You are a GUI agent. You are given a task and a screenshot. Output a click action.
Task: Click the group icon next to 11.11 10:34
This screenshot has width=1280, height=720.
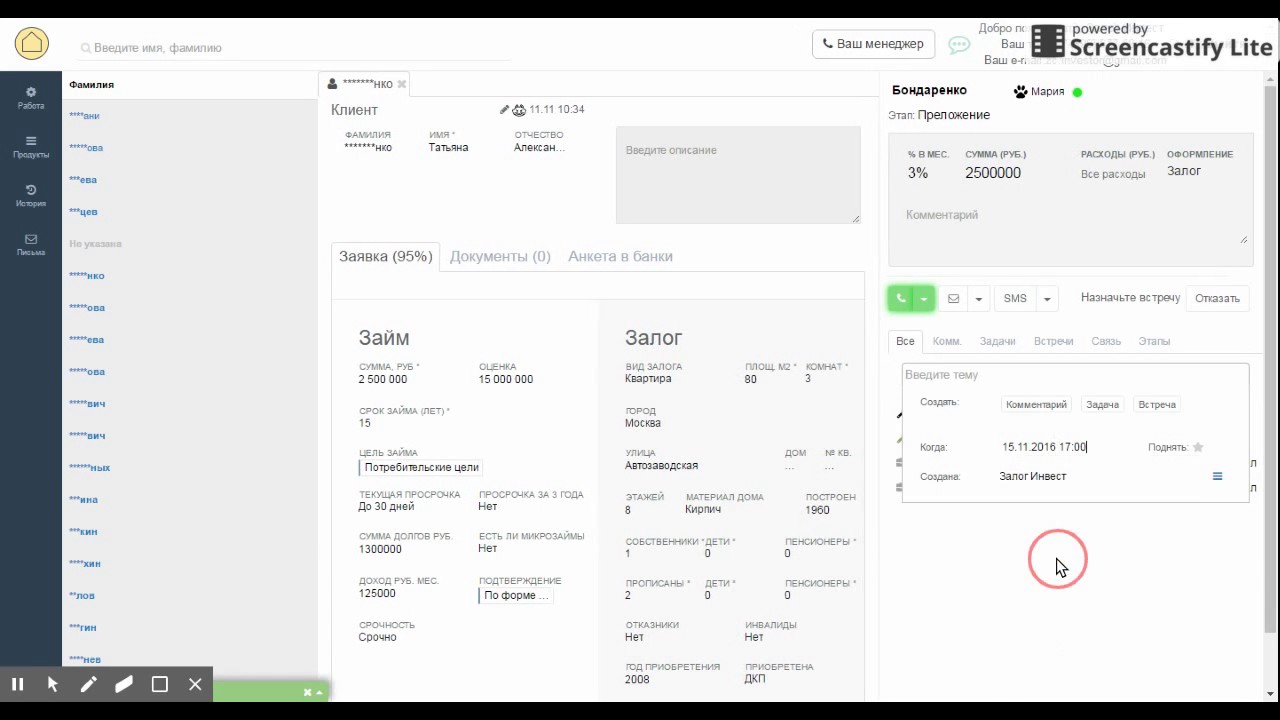[x=519, y=110]
